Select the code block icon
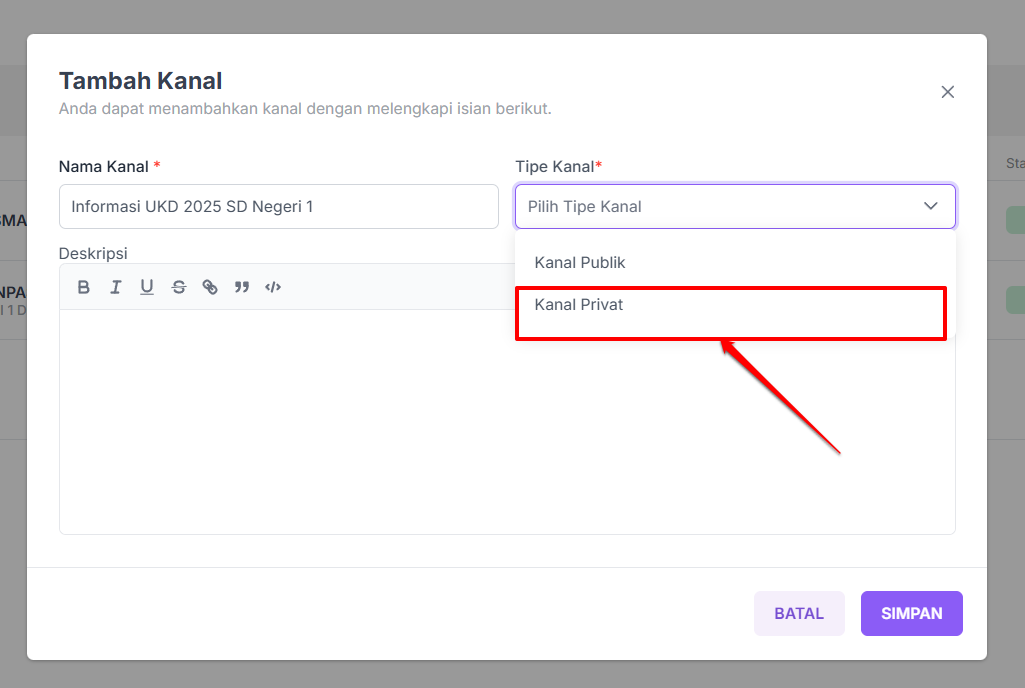Image resolution: width=1025 pixels, height=688 pixels. (273, 287)
